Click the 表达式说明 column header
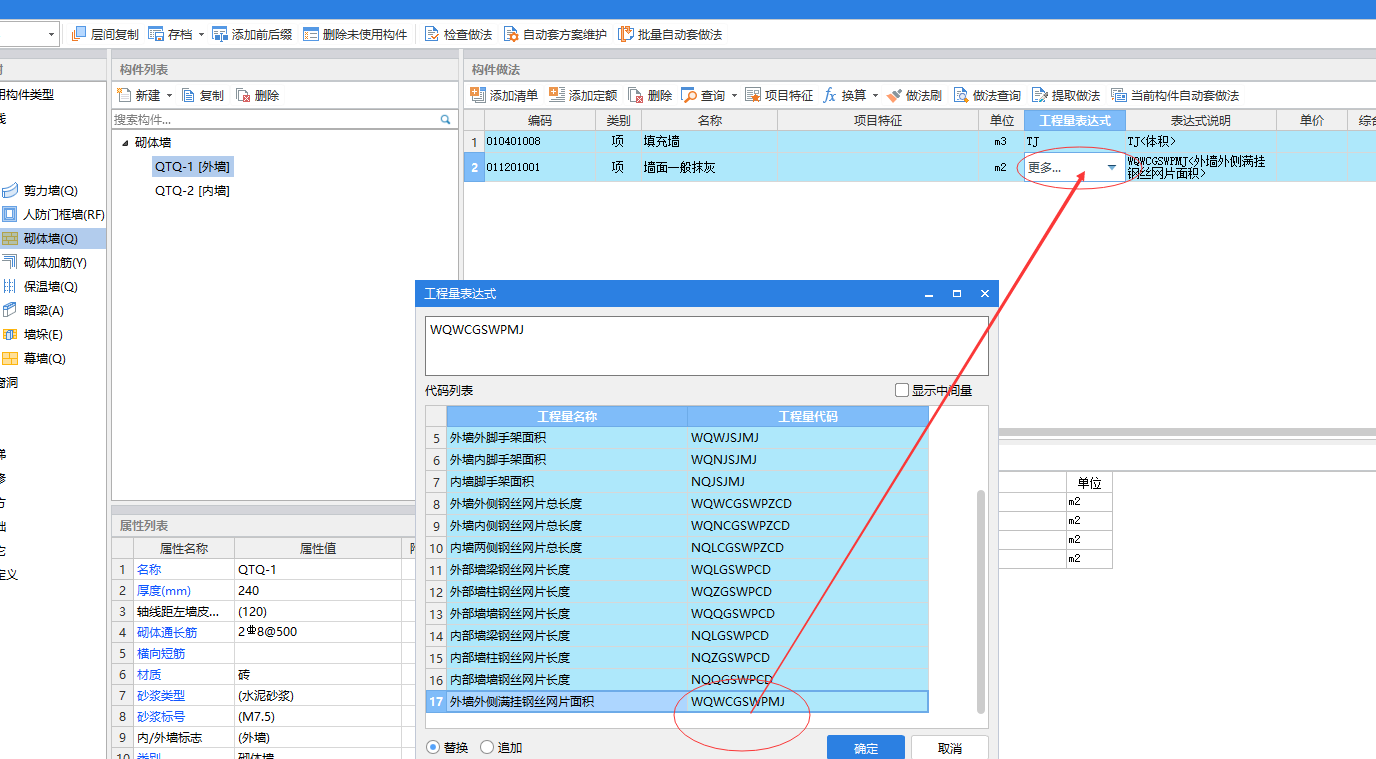This screenshot has height=759, width=1376. point(1201,120)
